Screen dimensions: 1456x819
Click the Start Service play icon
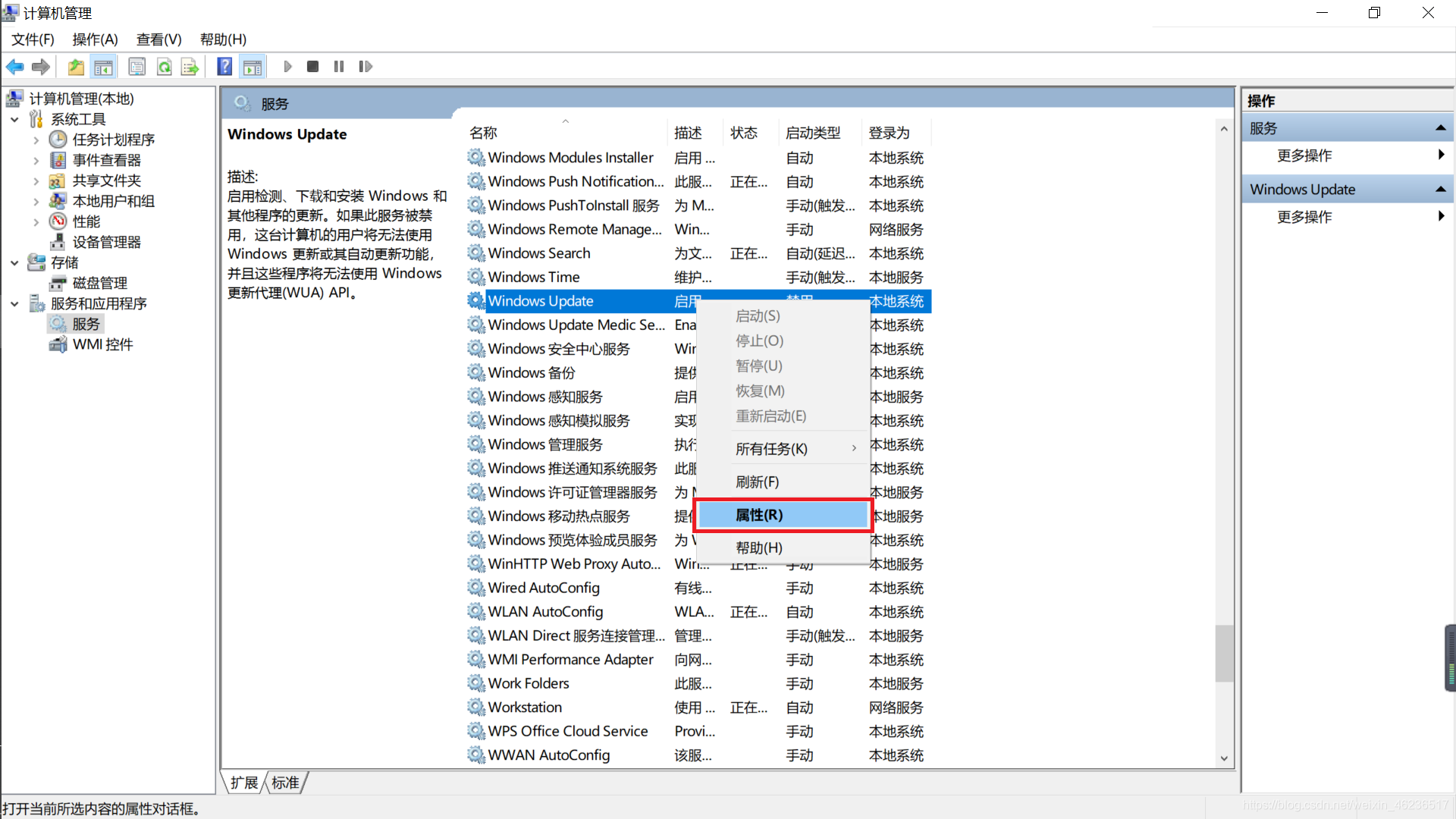click(287, 67)
